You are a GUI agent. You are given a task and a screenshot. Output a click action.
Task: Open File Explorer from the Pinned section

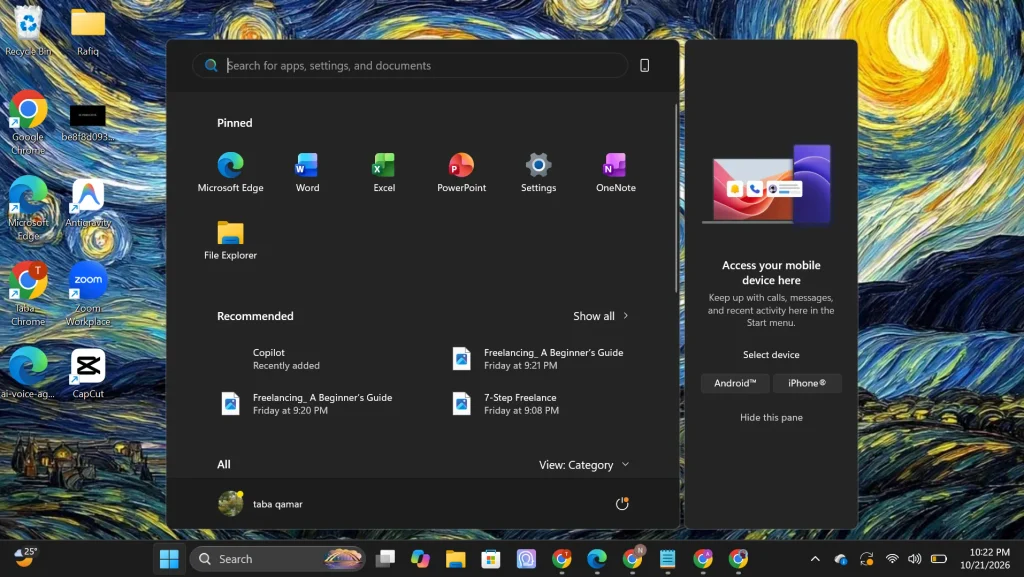click(230, 240)
